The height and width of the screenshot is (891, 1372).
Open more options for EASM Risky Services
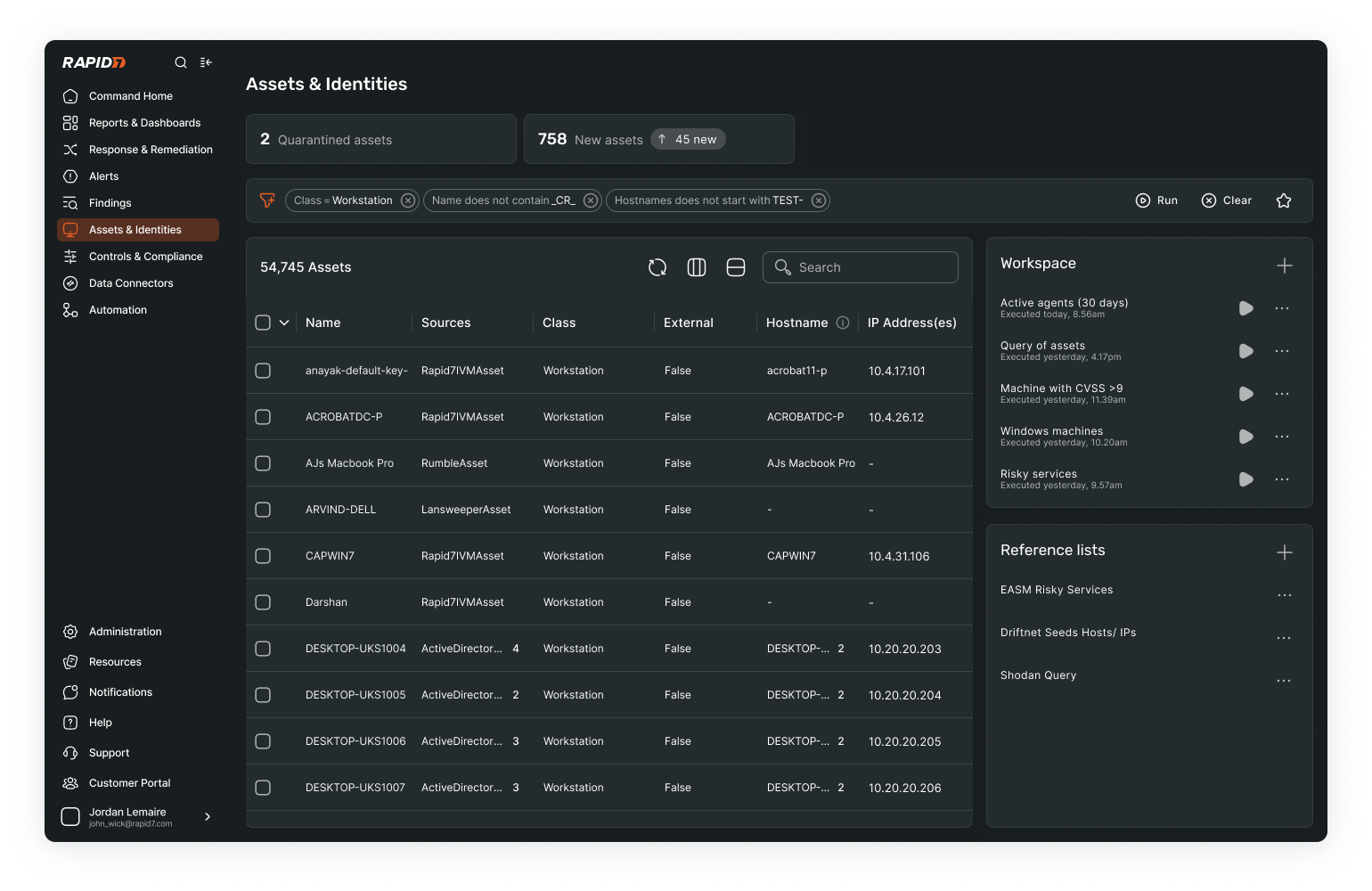1284,595
